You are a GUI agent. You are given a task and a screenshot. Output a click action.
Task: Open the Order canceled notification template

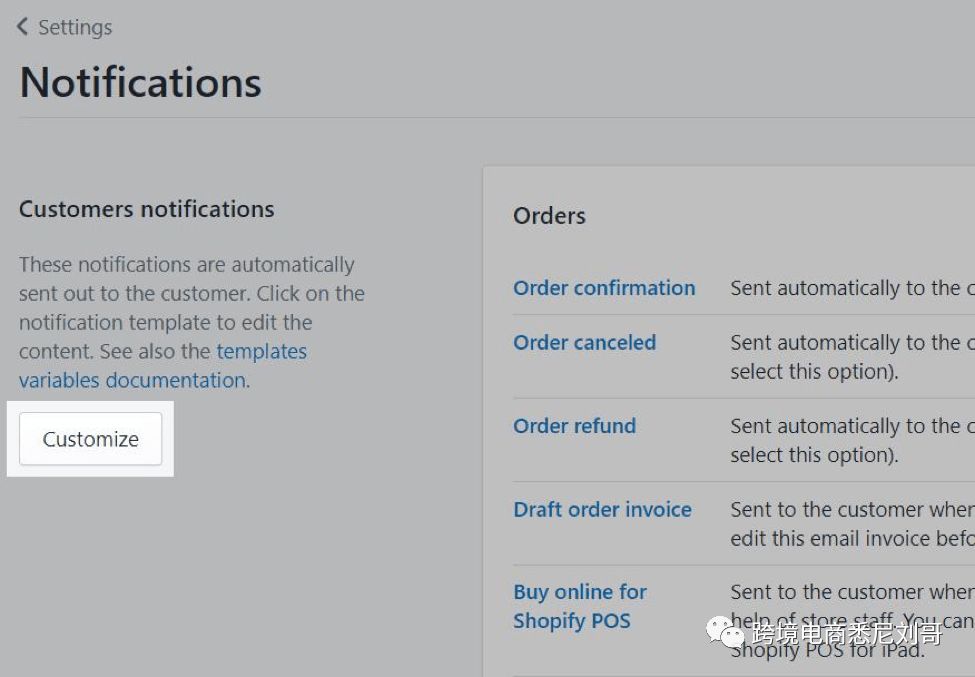coord(584,342)
